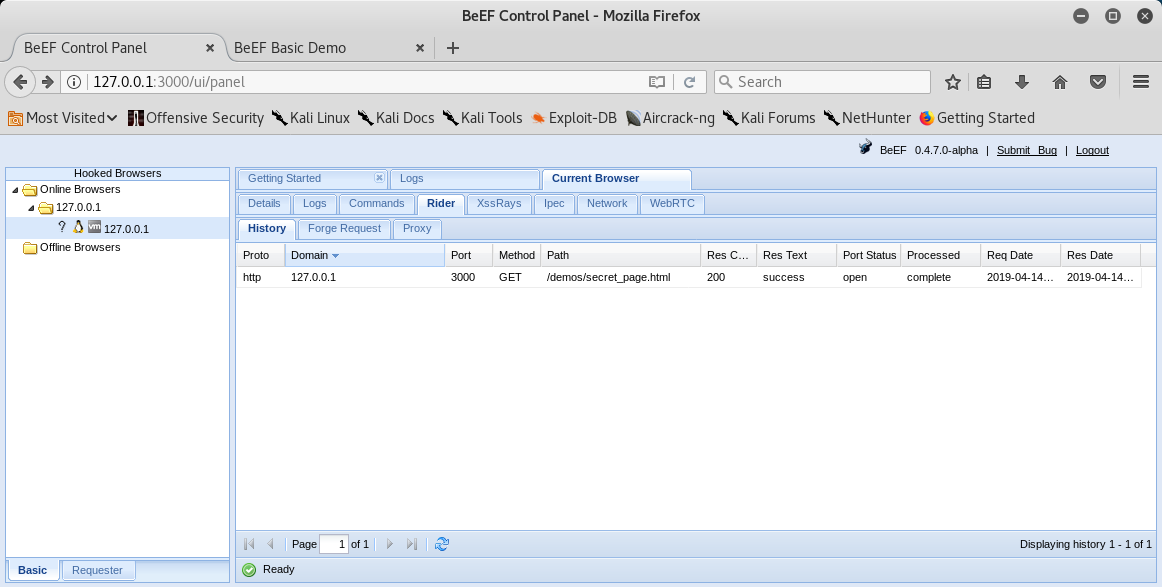Open the Kali Linux bookmark
The width and height of the screenshot is (1162, 587).
[x=311, y=118]
